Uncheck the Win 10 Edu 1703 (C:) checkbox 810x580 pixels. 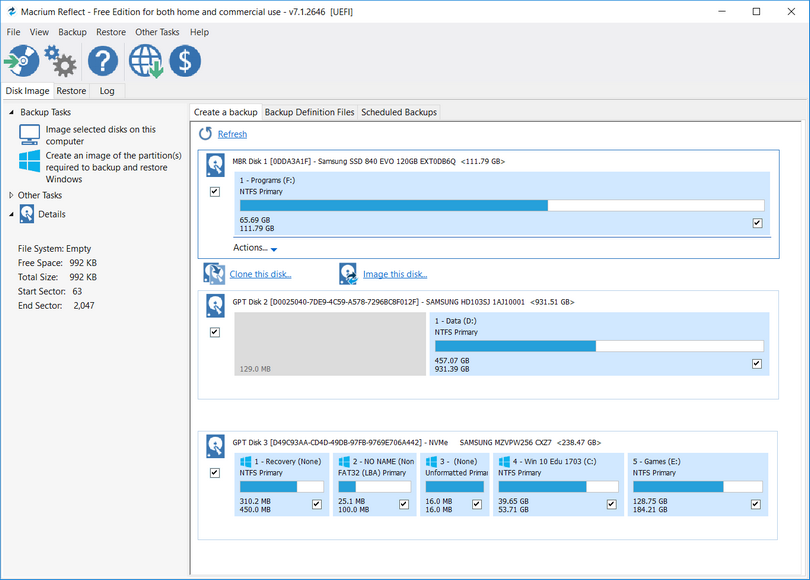point(612,504)
